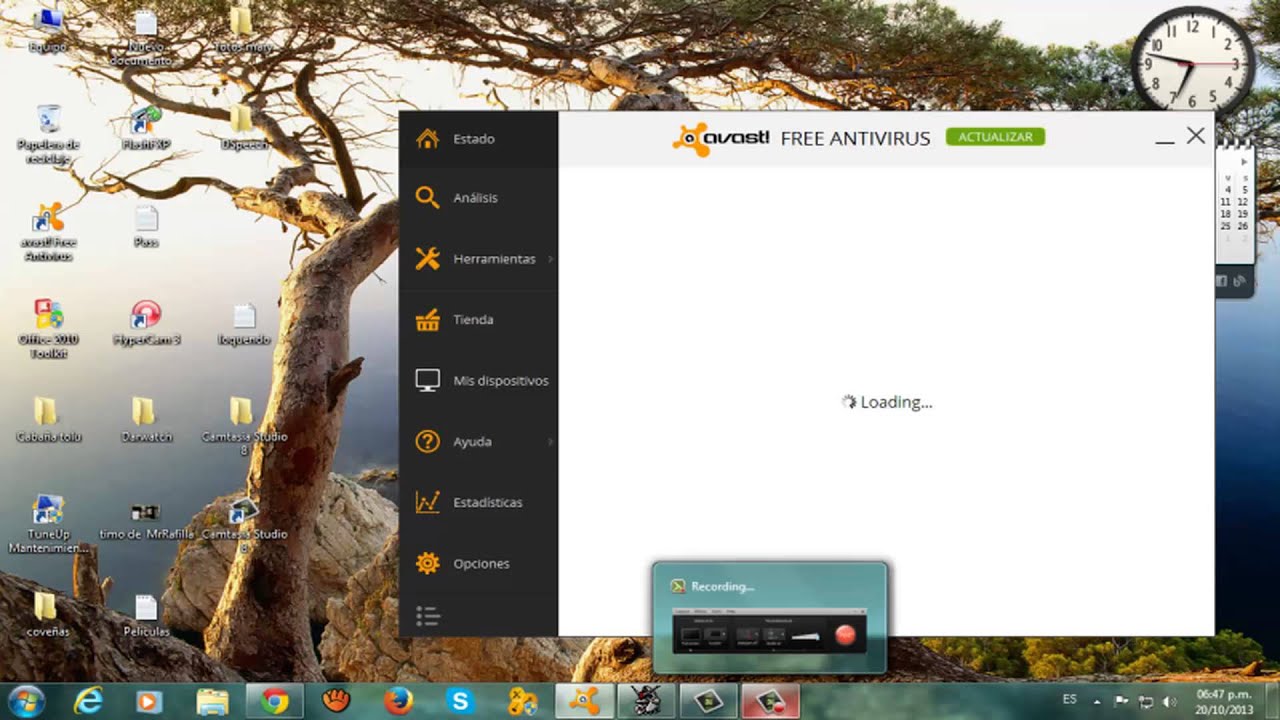Viewport: 1280px width, 720px height.
Task: Click the ES language indicator
Action: click(1070, 699)
